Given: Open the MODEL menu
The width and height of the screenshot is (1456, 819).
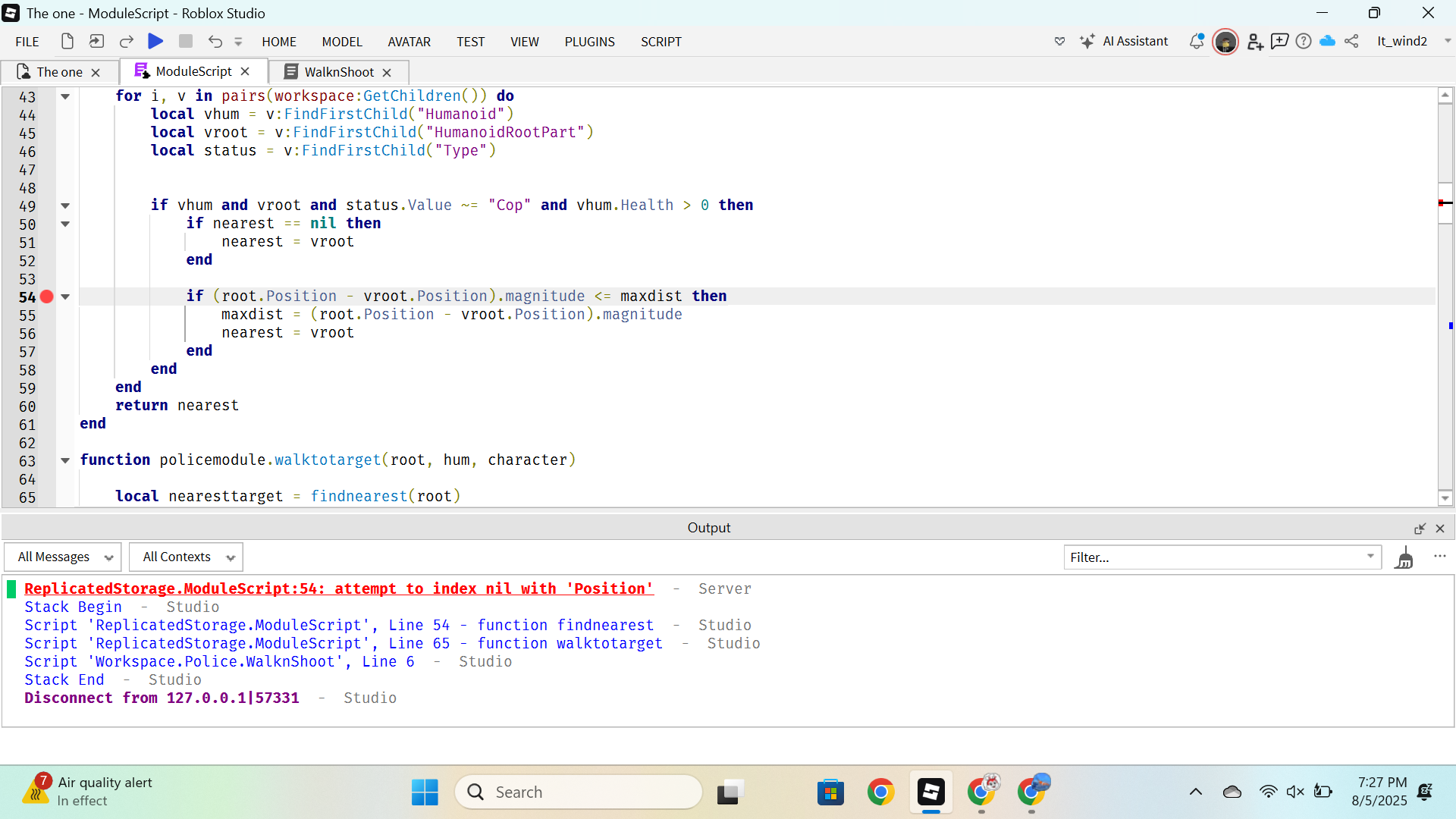Looking at the screenshot, I should tap(342, 42).
